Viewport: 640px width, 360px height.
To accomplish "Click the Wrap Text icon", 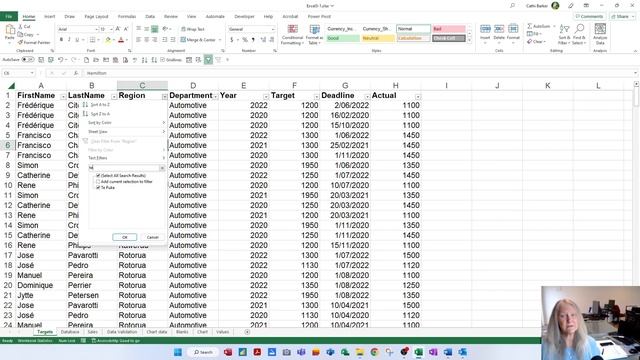I will coord(184,29).
